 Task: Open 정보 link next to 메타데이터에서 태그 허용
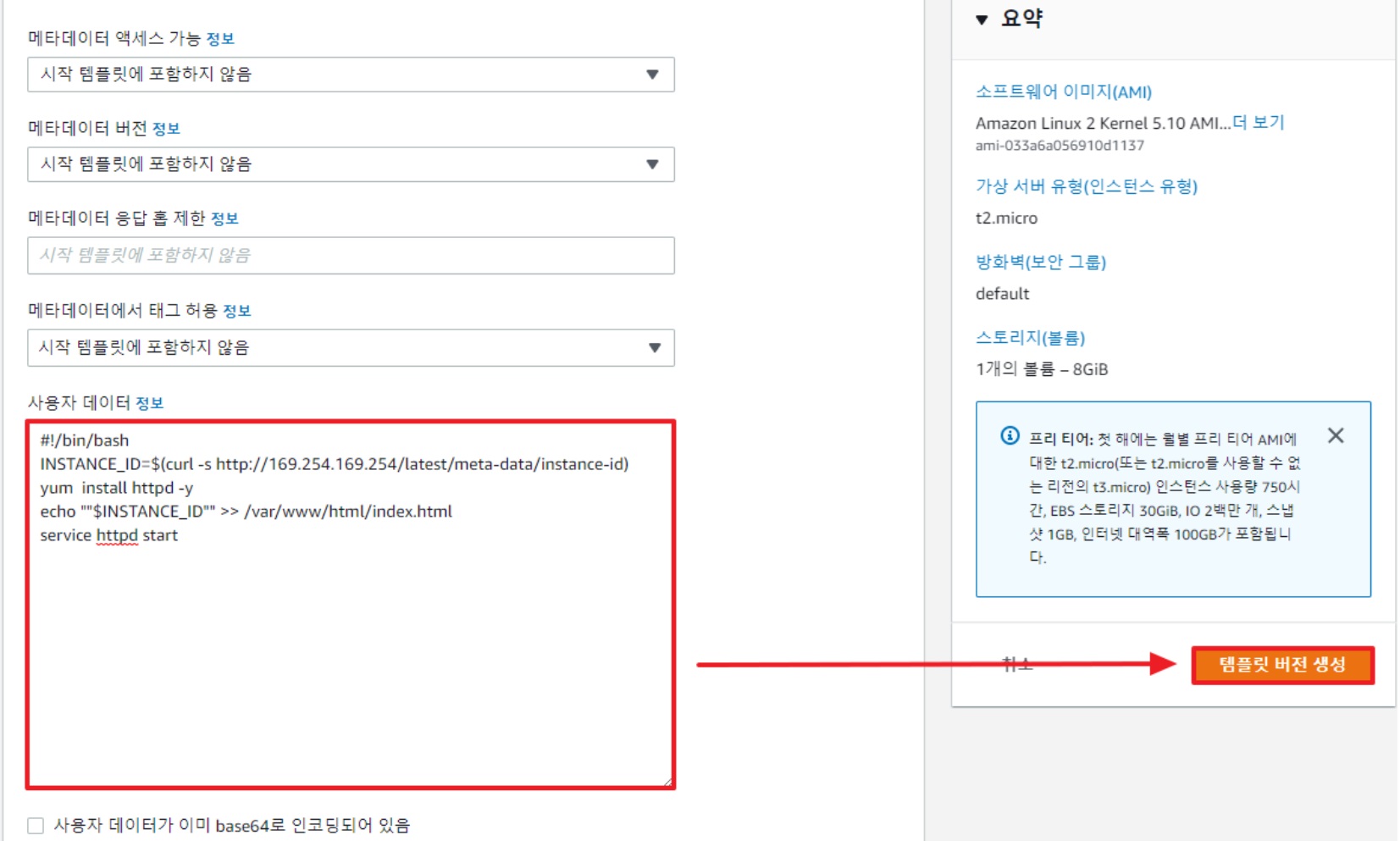pyautogui.click(x=237, y=311)
